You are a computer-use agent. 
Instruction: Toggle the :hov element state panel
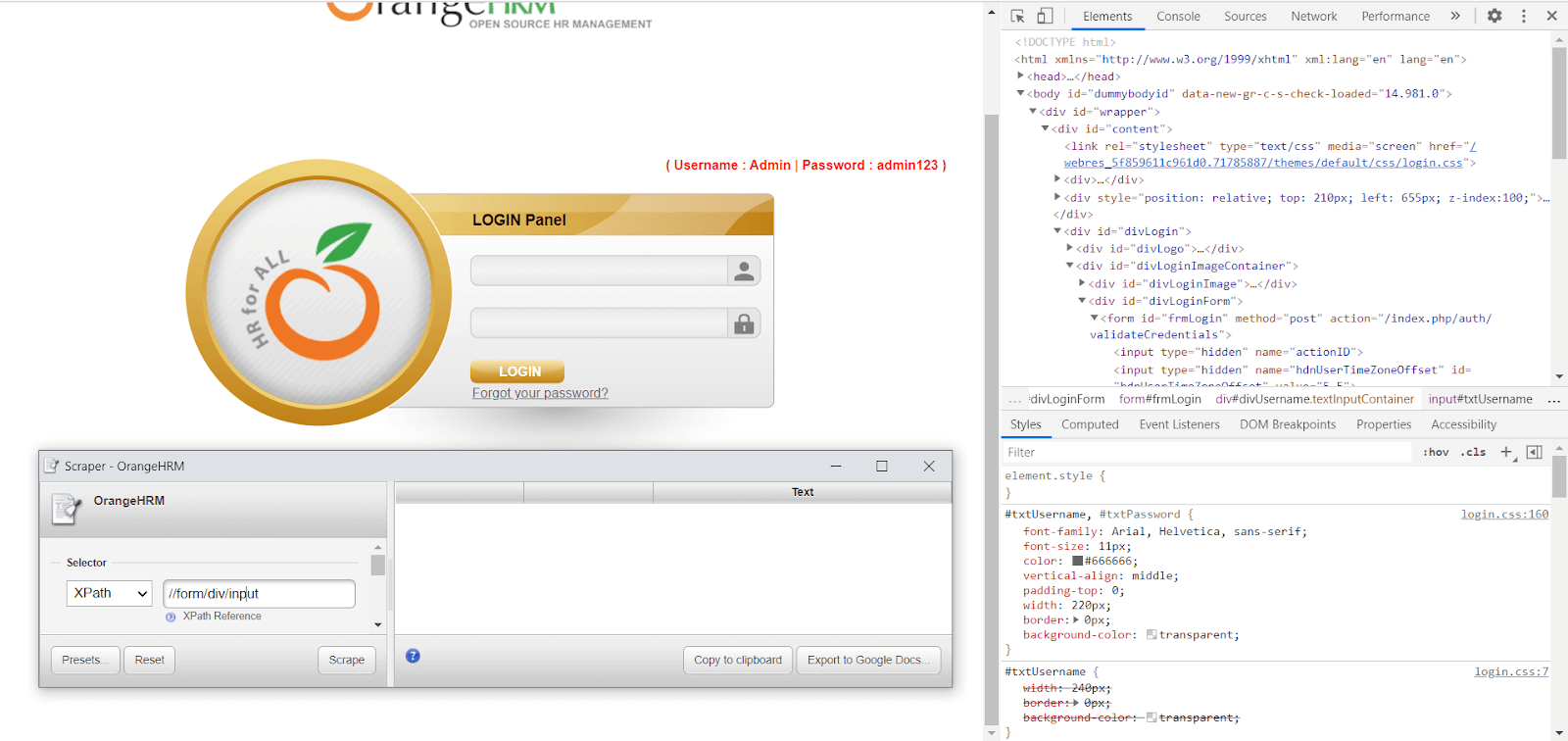pyautogui.click(x=1436, y=452)
